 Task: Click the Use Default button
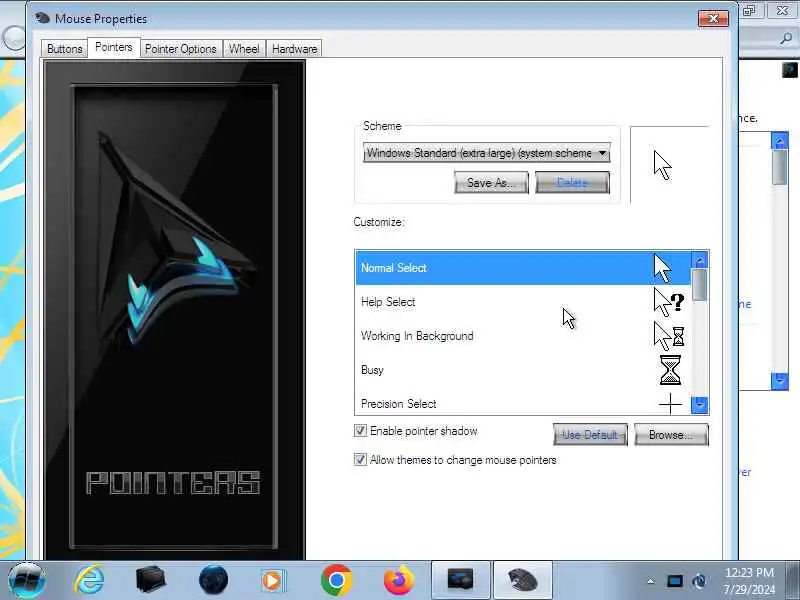tap(590, 435)
